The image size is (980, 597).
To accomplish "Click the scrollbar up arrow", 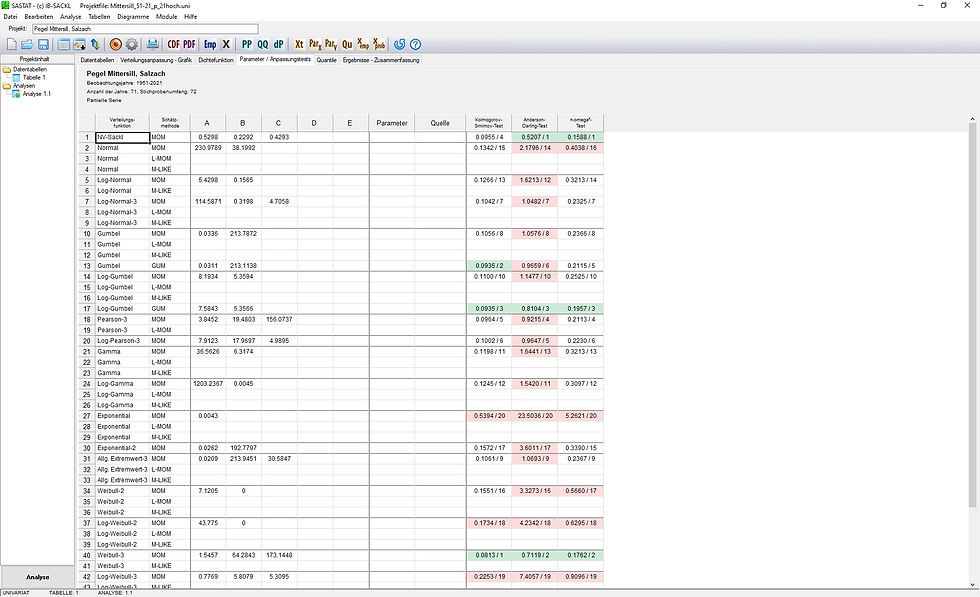I will [972, 119].
